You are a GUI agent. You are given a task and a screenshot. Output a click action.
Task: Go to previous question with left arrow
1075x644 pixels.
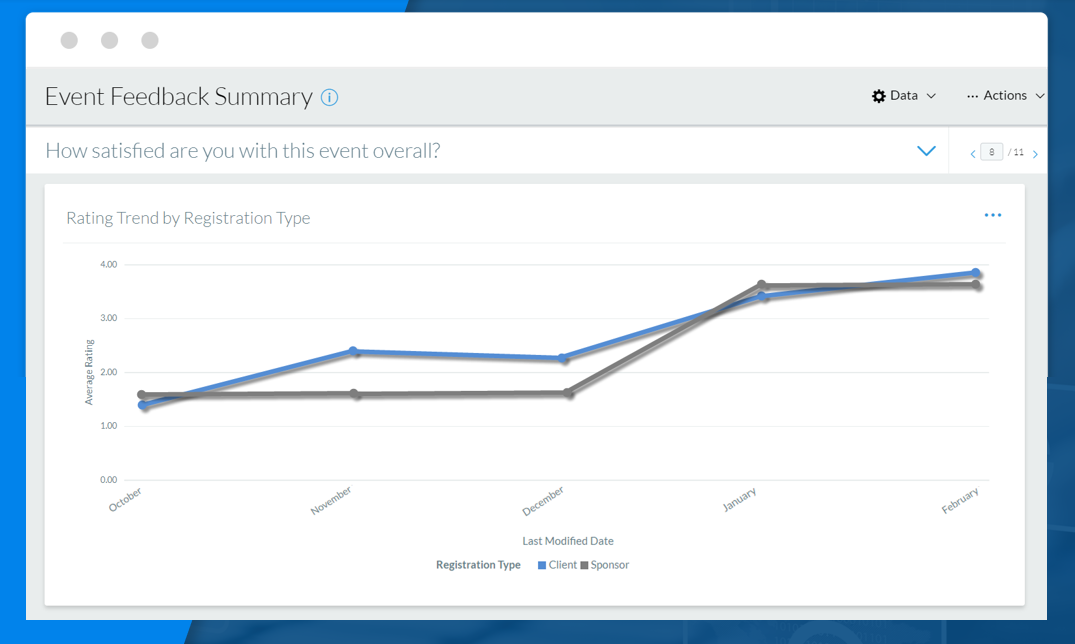[x=973, y=154]
